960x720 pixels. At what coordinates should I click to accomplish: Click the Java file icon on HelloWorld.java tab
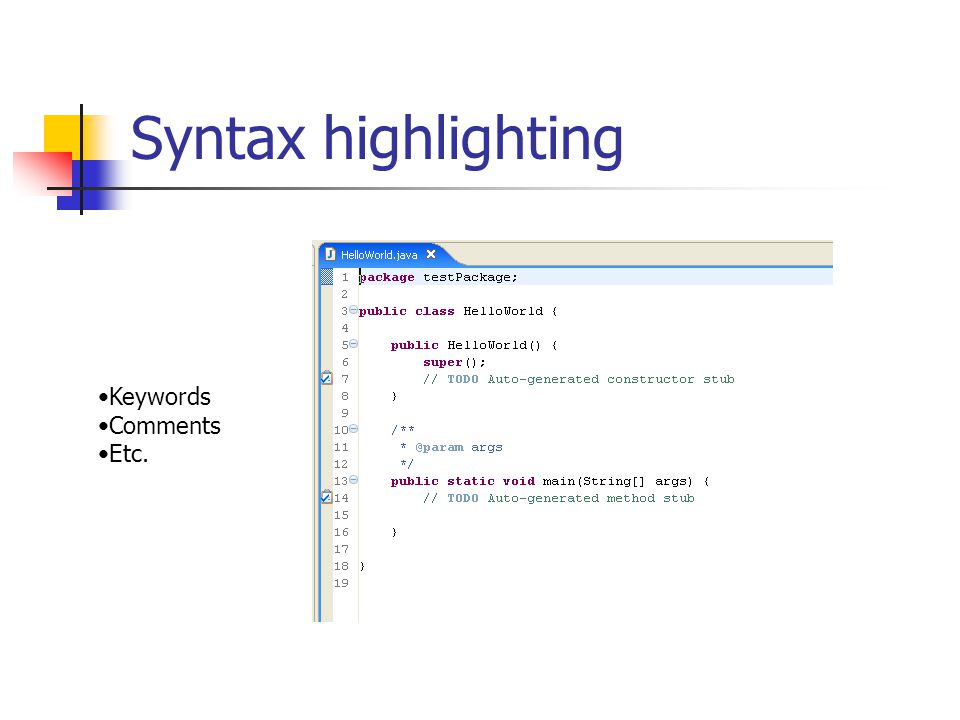coord(330,254)
